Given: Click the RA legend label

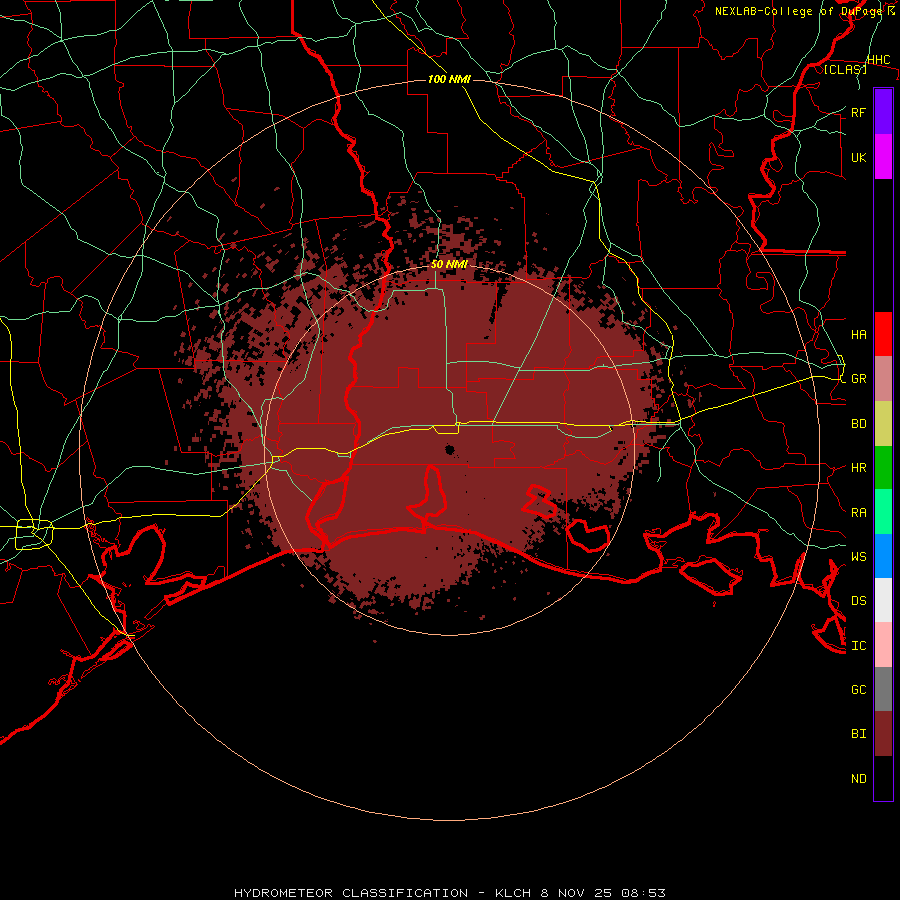Looking at the screenshot, I should pyautogui.click(x=859, y=512).
